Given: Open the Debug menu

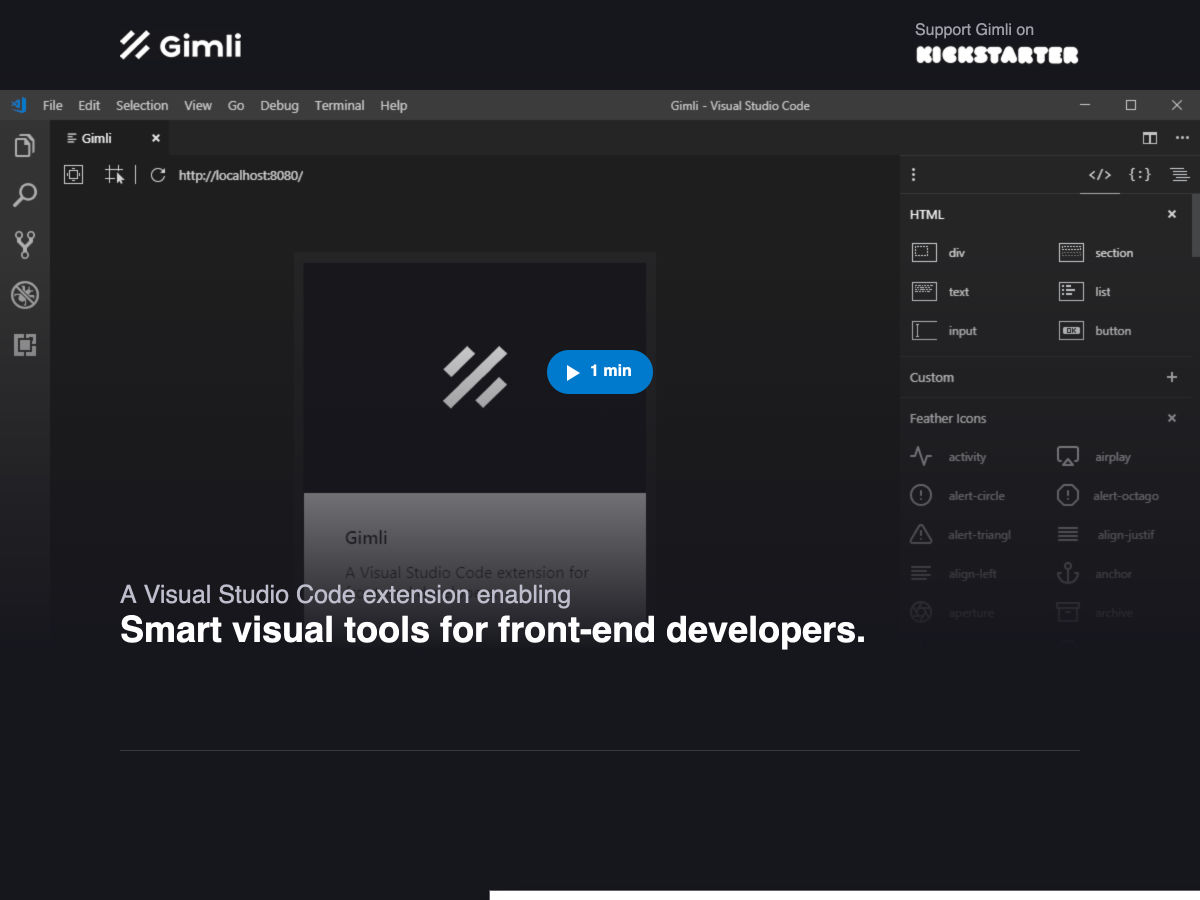Looking at the screenshot, I should coord(279,105).
